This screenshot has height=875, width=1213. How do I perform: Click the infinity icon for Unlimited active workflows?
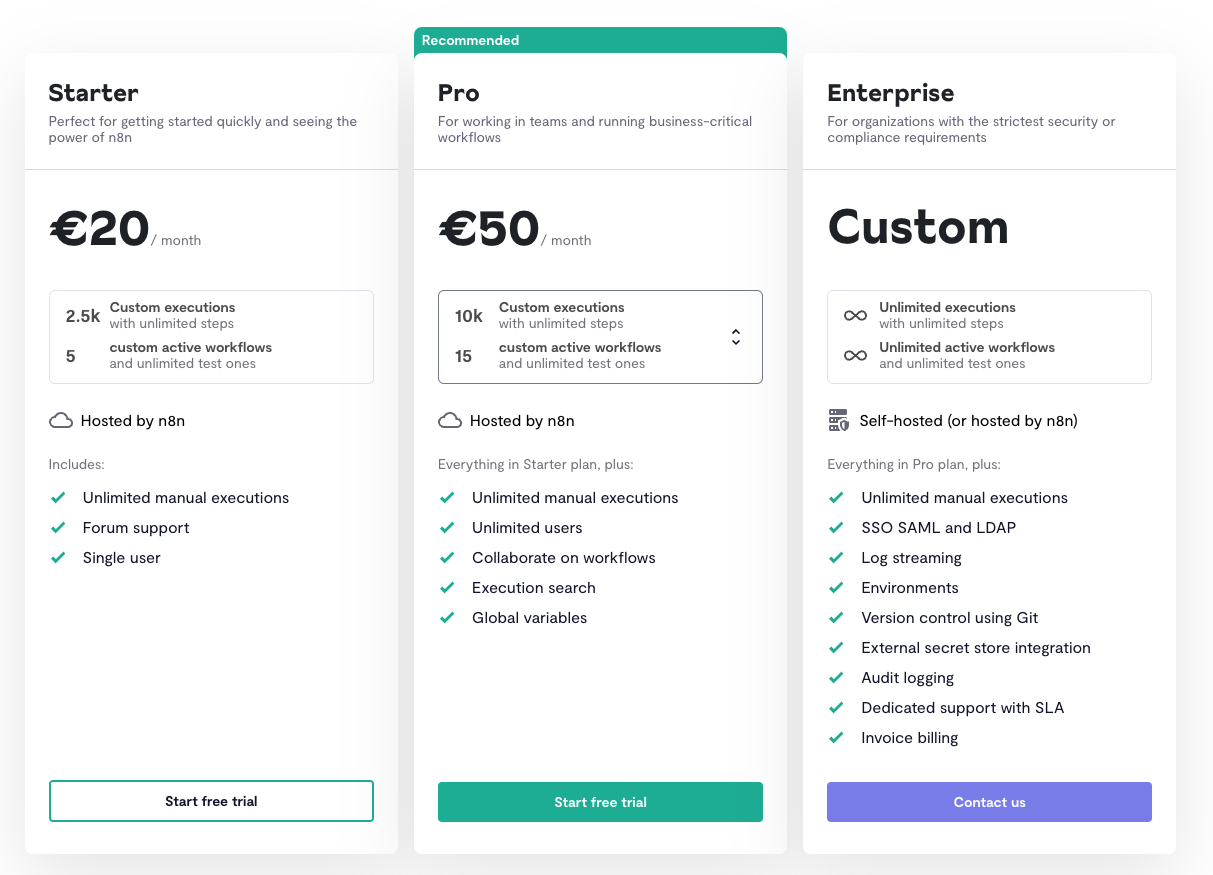coord(855,354)
